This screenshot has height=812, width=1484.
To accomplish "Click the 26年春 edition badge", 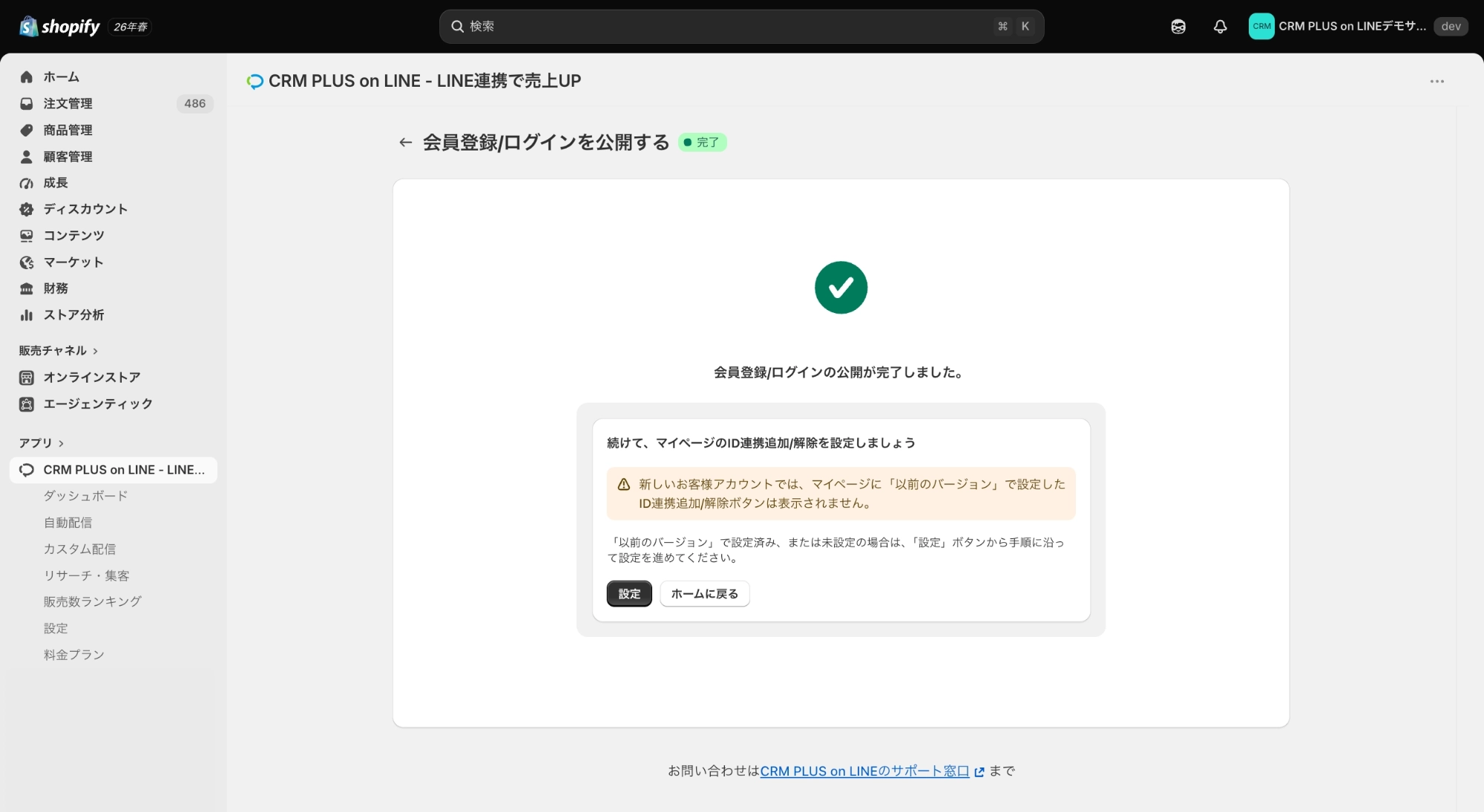I will tap(131, 27).
